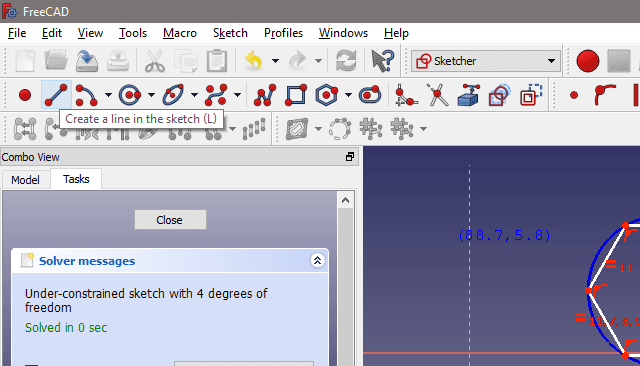The image size is (640, 366).
Task: Select the Create polyline tool
Action: point(265,95)
